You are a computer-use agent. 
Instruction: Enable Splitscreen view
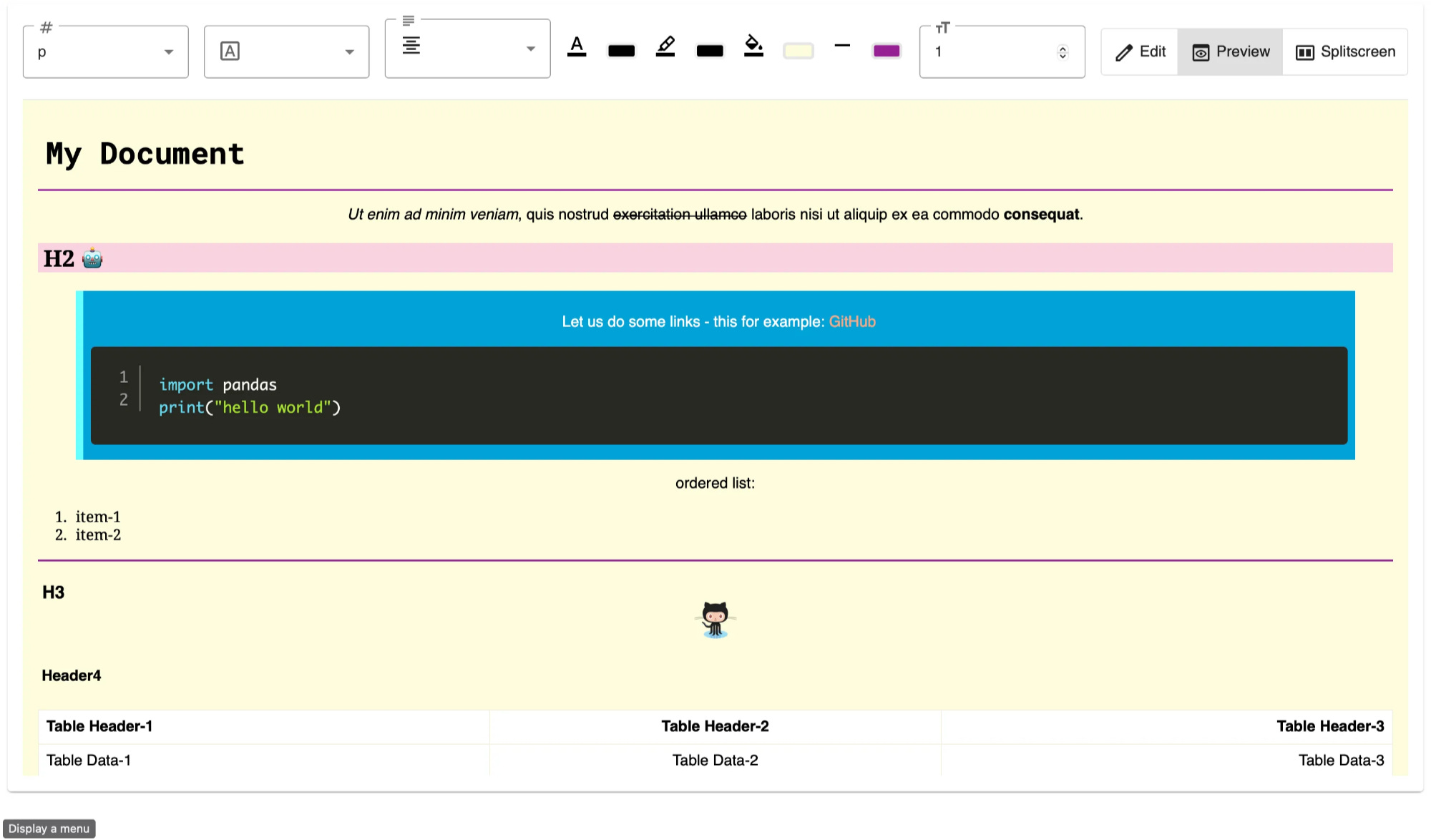coord(1344,52)
